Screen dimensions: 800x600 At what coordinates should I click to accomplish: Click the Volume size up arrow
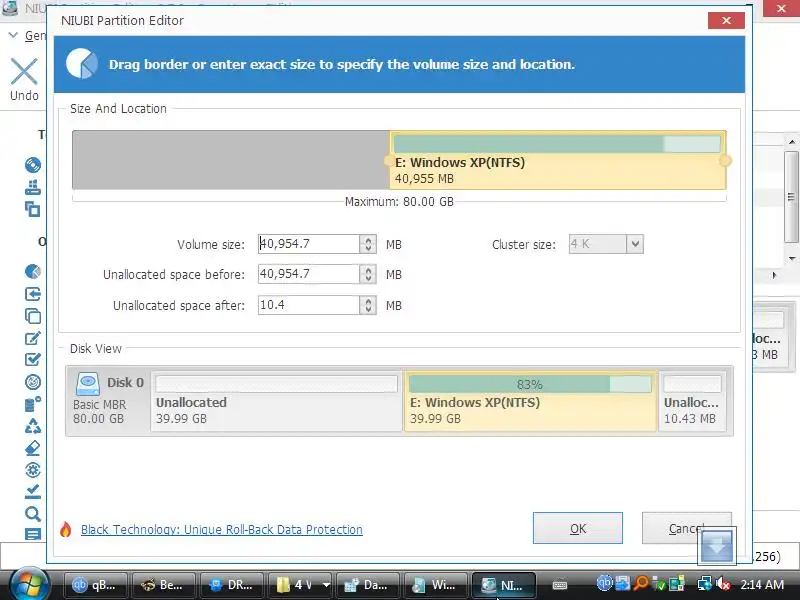point(368,240)
